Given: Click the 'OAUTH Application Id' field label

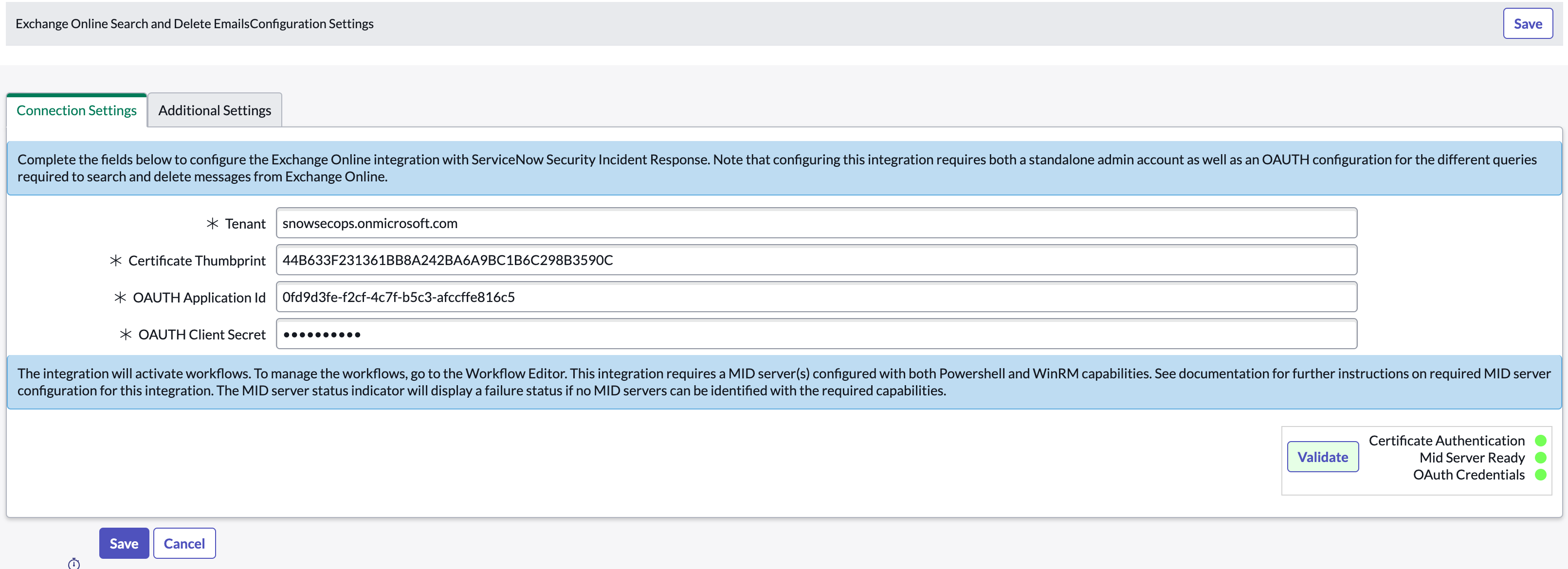Looking at the screenshot, I should [199, 298].
